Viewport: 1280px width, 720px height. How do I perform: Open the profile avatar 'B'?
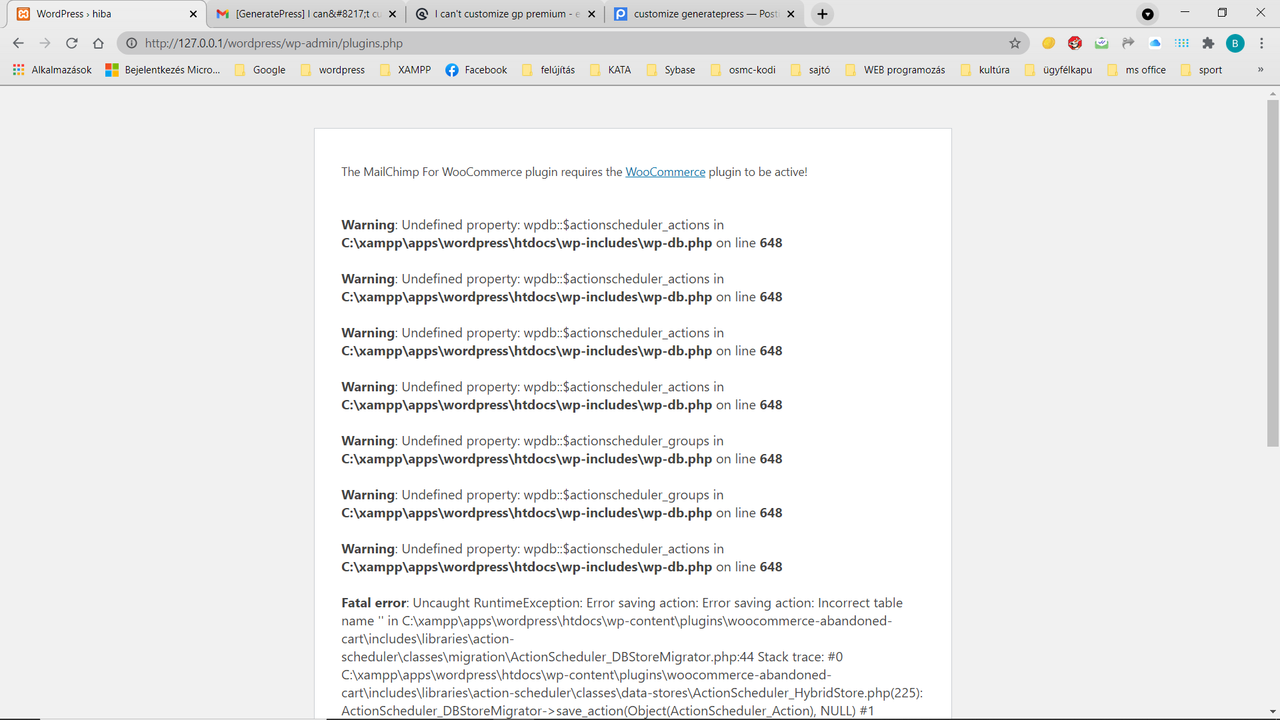click(1235, 43)
